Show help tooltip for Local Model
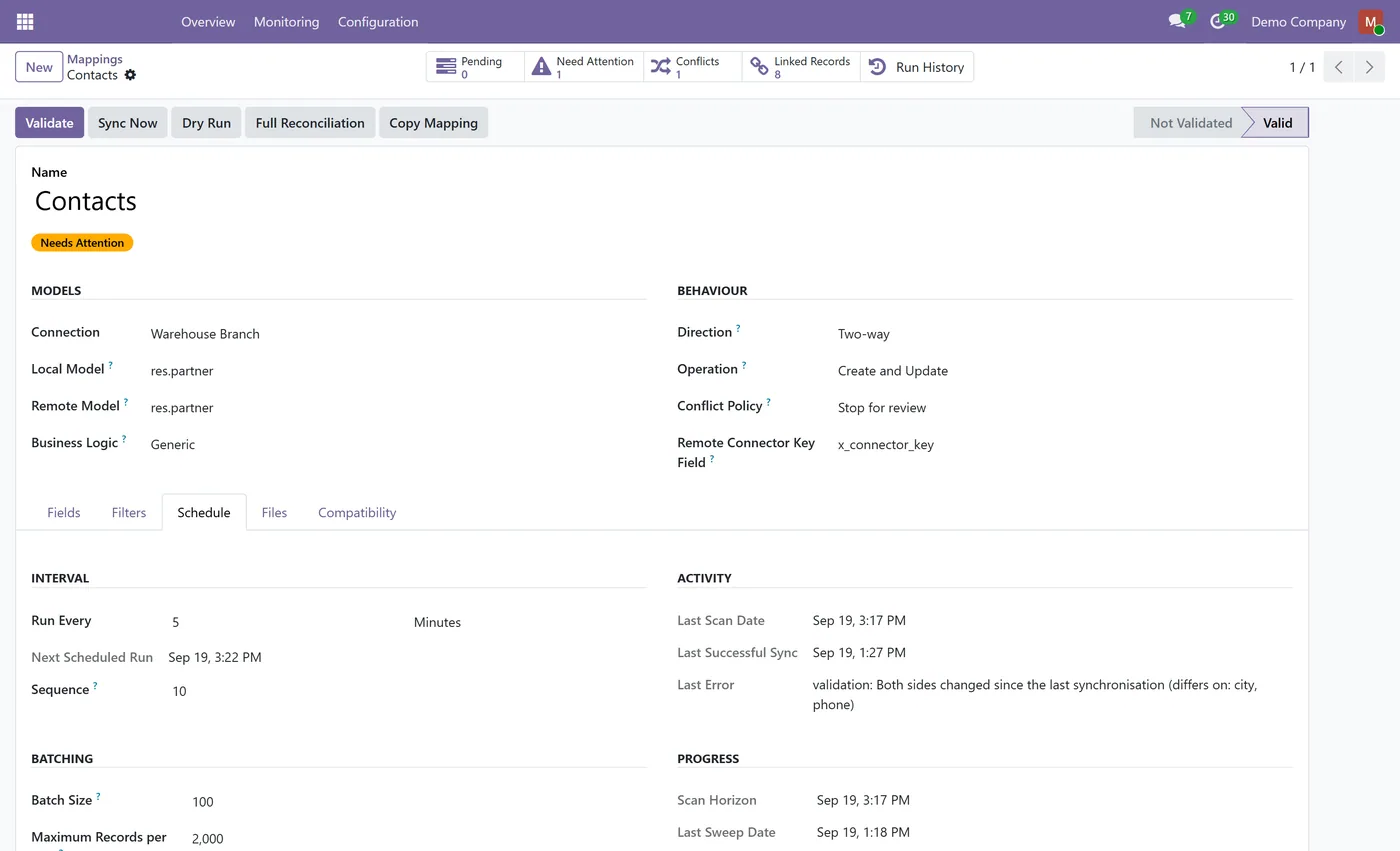 110,366
